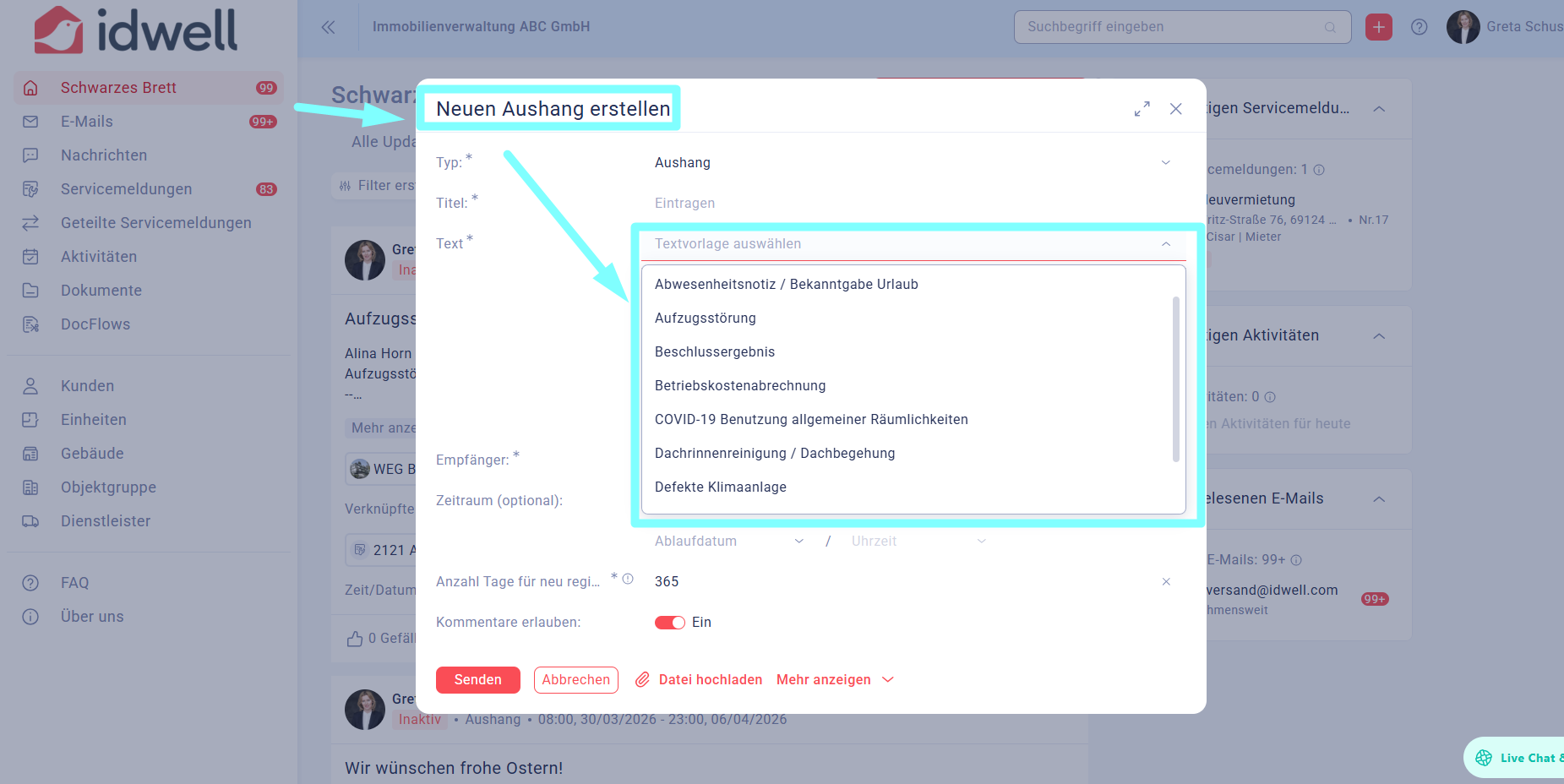The width and height of the screenshot is (1564, 784).
Task: Click the FAQ question icon in sidebar
Action: point(30,583)
